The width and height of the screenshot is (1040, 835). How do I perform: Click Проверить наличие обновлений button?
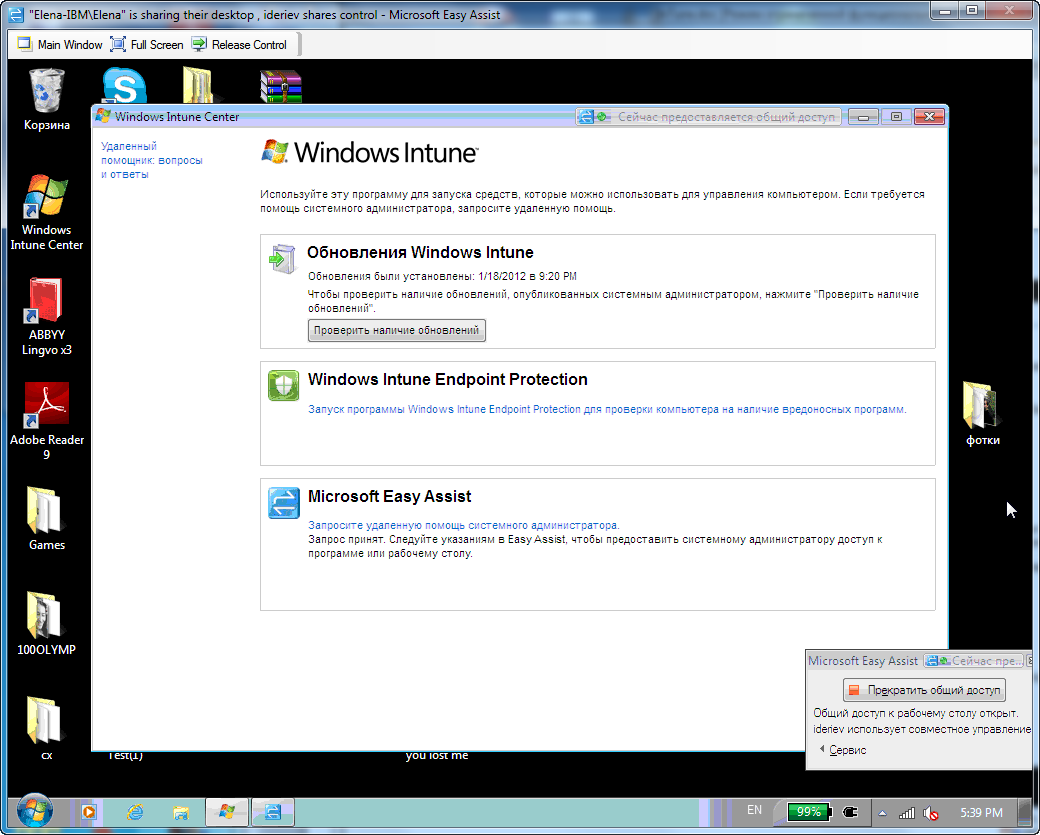397,330
